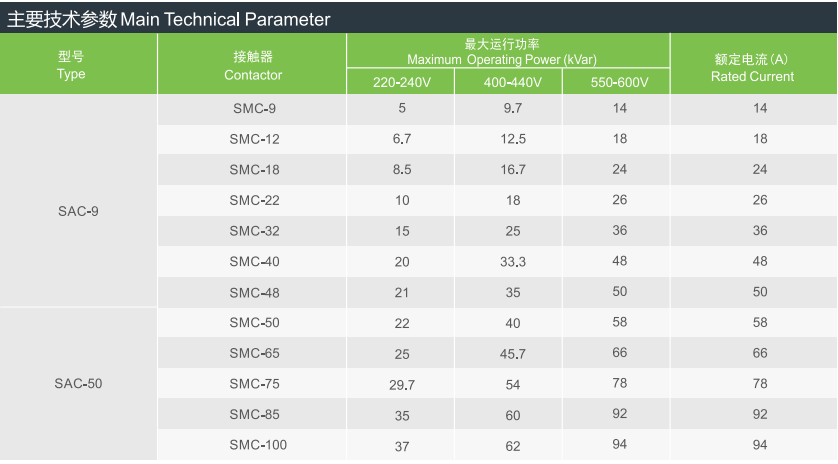Image resolution: width=838 pixels, height=464 pixels.
Task: Select the 29.7 kVar value for SMC-75
Action: coord(402,385)
